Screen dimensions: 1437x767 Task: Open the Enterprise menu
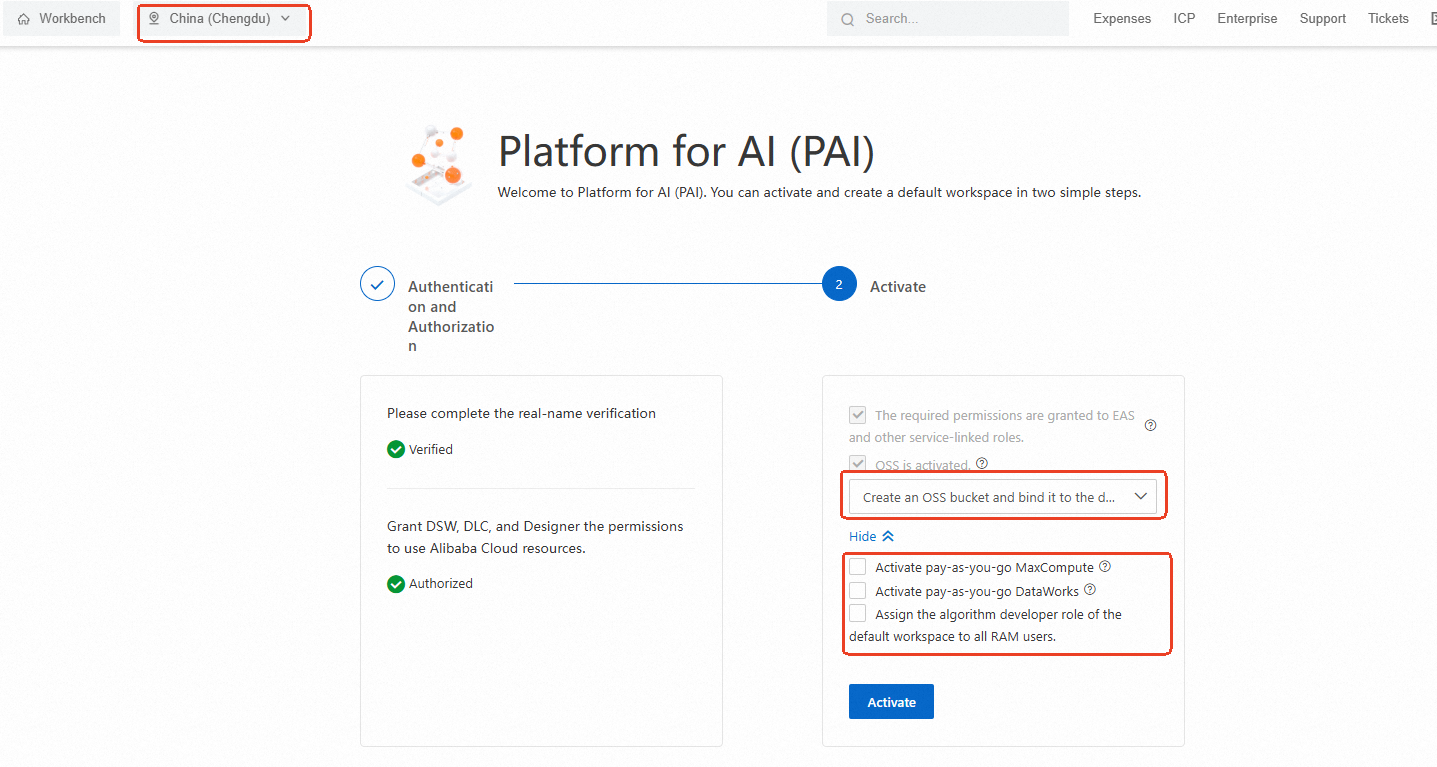pos(1247,19)
